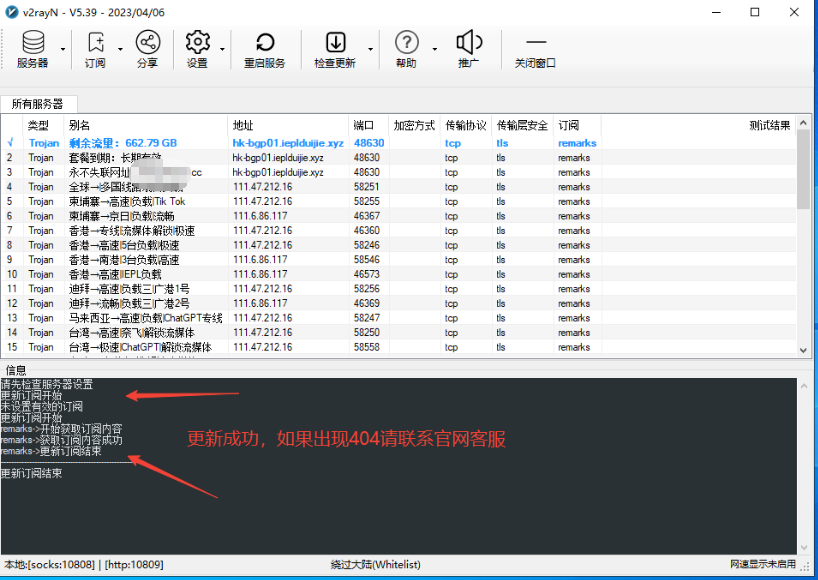The height and width of the screenshot is (580, 818).
Task: Click the 测试结果 column header
Action: 769,126
